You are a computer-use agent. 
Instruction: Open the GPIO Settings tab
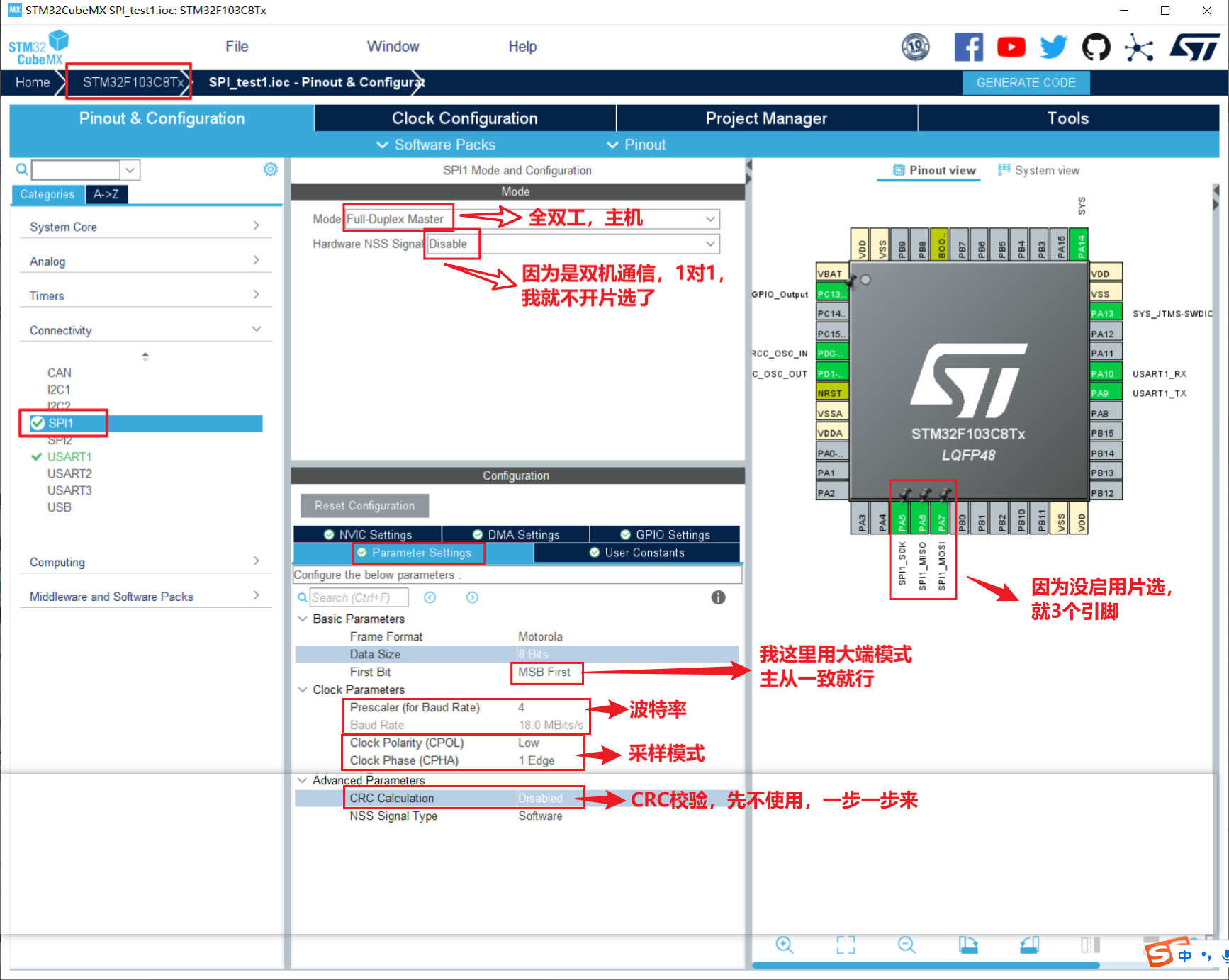point(665,534)
